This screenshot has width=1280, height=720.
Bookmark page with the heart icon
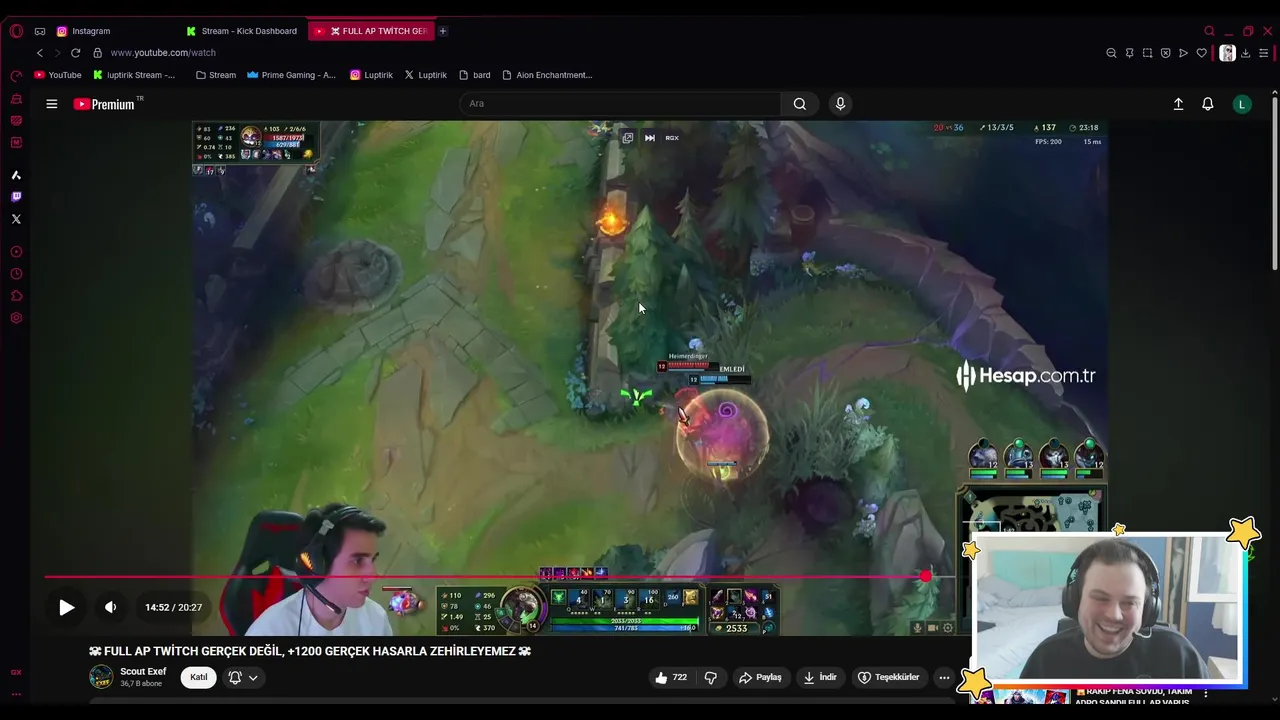(x=1201, y=53)
